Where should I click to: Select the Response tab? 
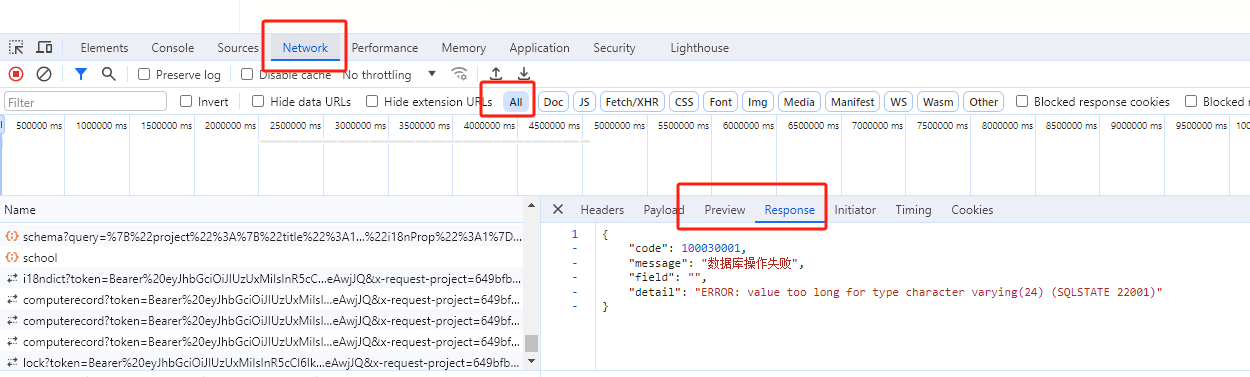(790, 210)
